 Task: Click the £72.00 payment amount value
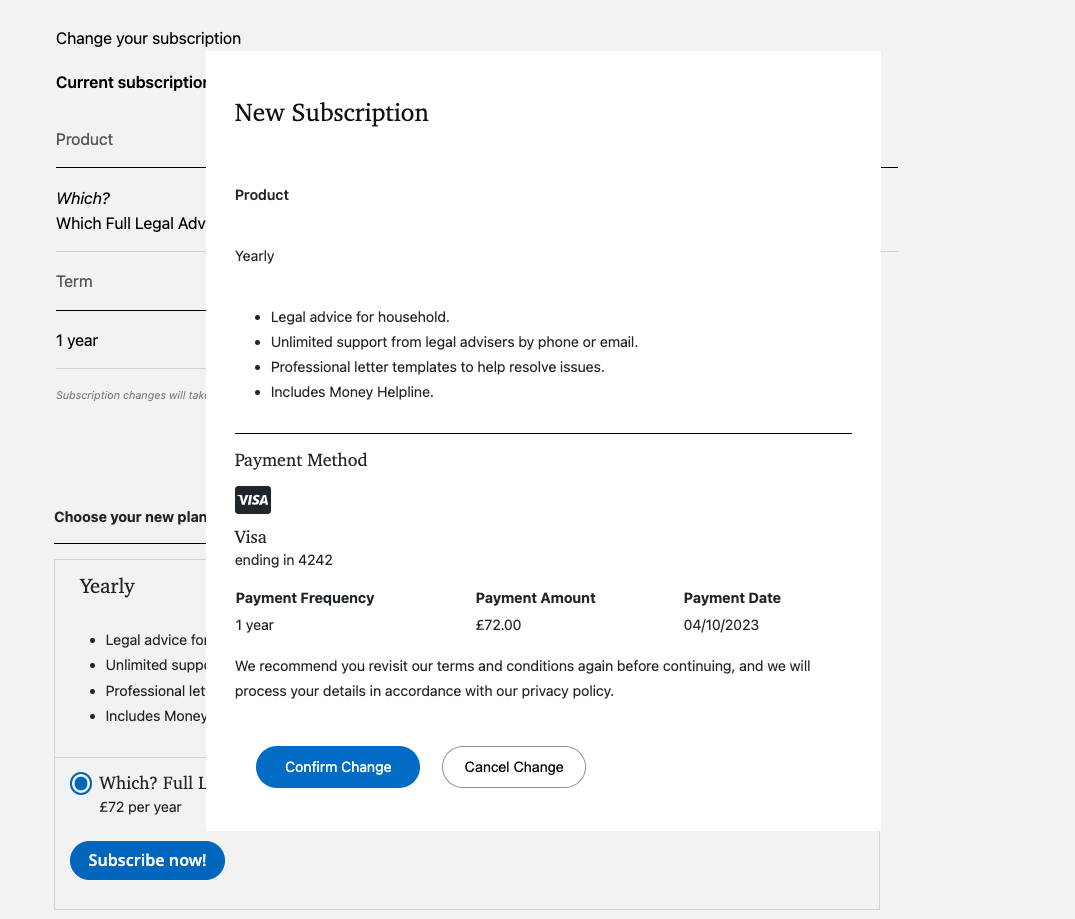click(498, 625)
